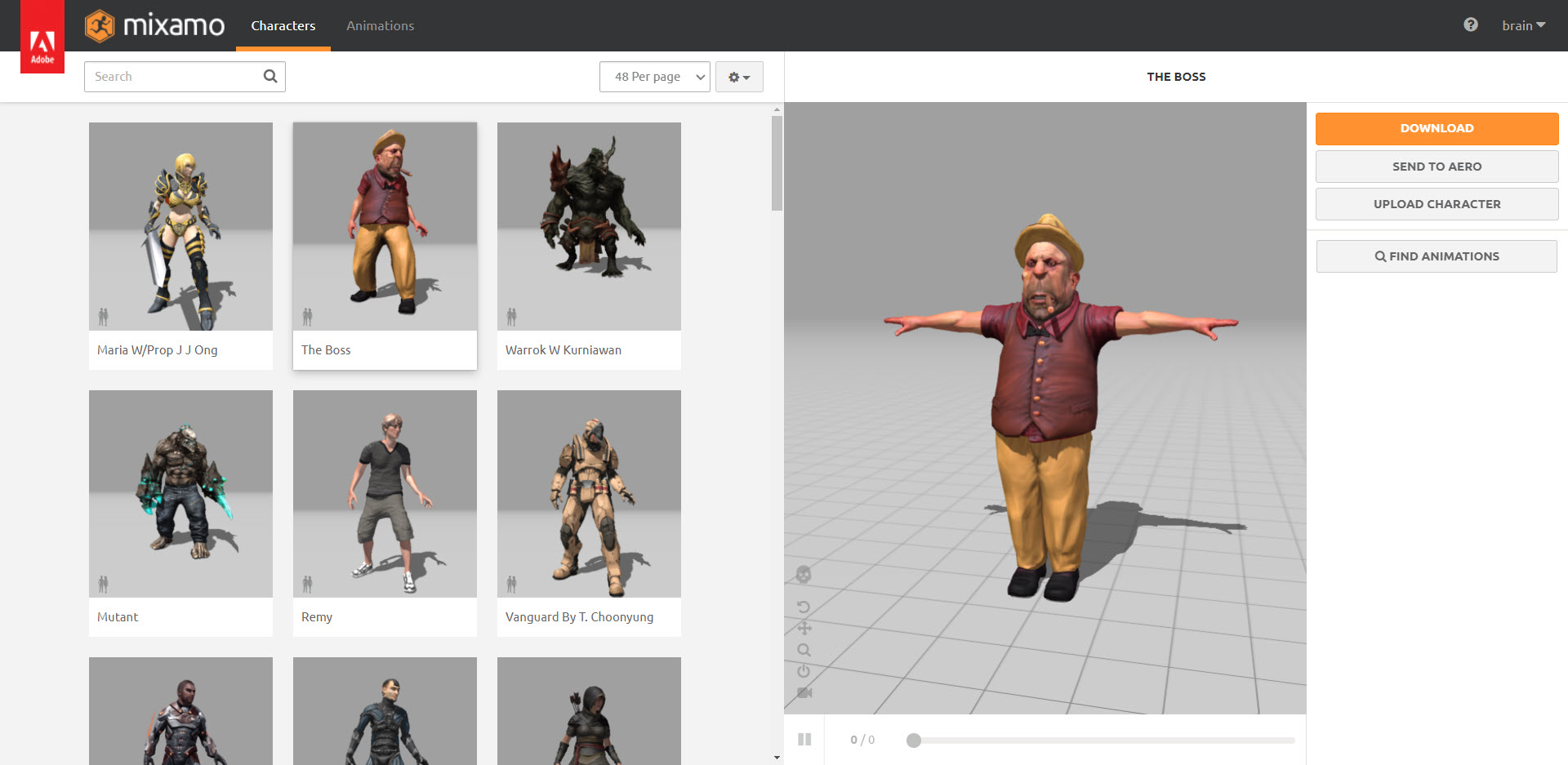1568x765 pixels.
Task: Click rigged figure icon on Warrok card
Action: (x=511, y=317)
